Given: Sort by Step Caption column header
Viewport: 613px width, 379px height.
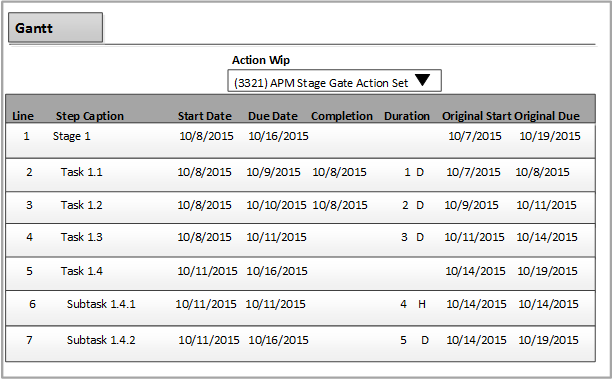Looking at the screenshot, I should coord(90,116).
